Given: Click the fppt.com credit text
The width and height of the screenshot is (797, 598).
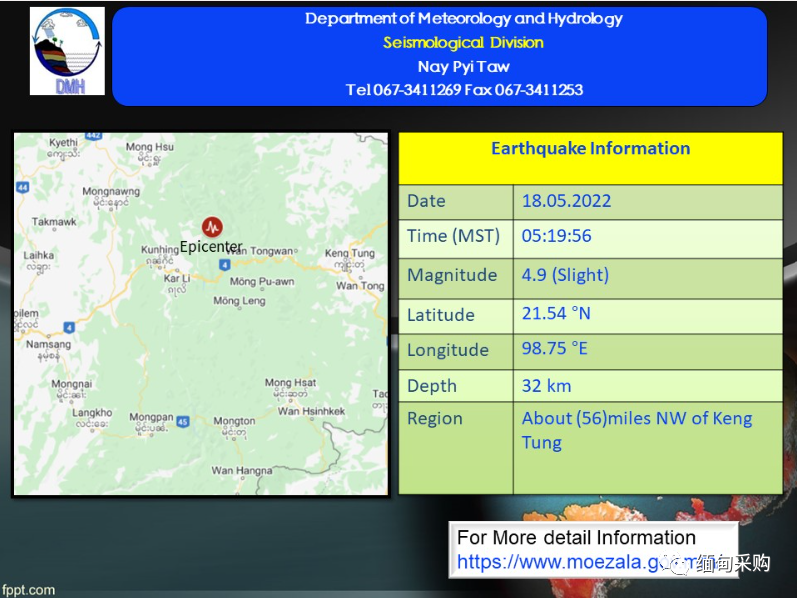Looking at the screenshot, I should 28,590.
